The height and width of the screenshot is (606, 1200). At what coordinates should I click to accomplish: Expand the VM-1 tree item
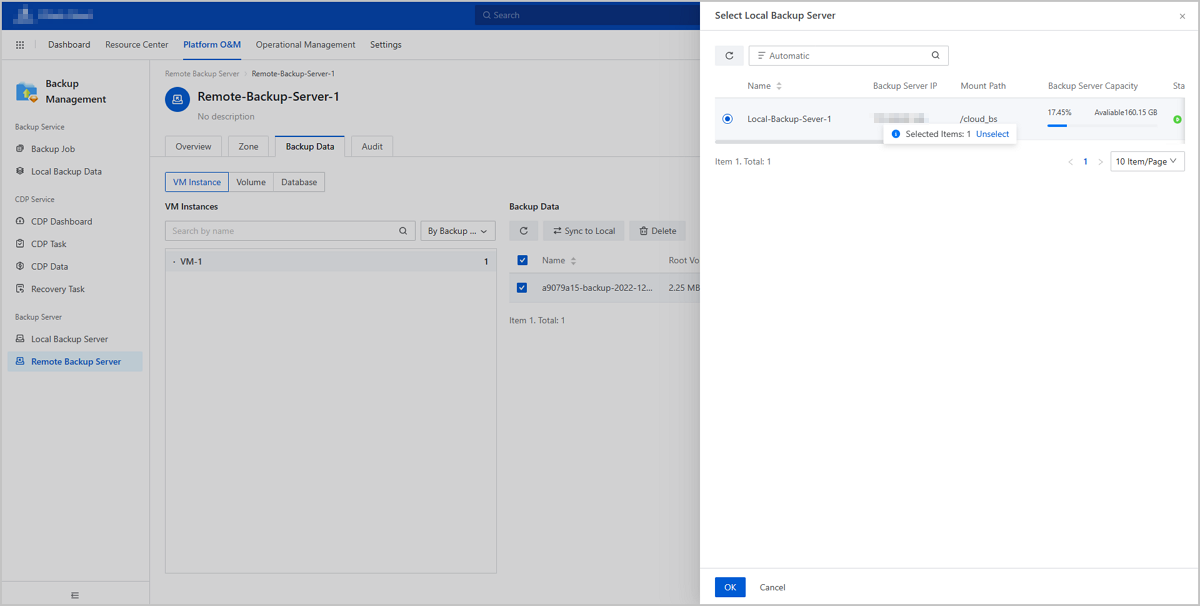tap(174, 262)
